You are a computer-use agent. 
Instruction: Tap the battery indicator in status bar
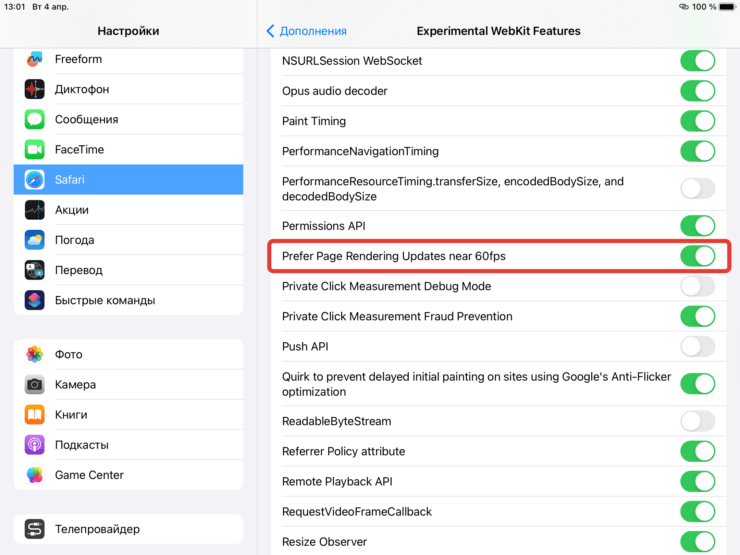[721, 7]
